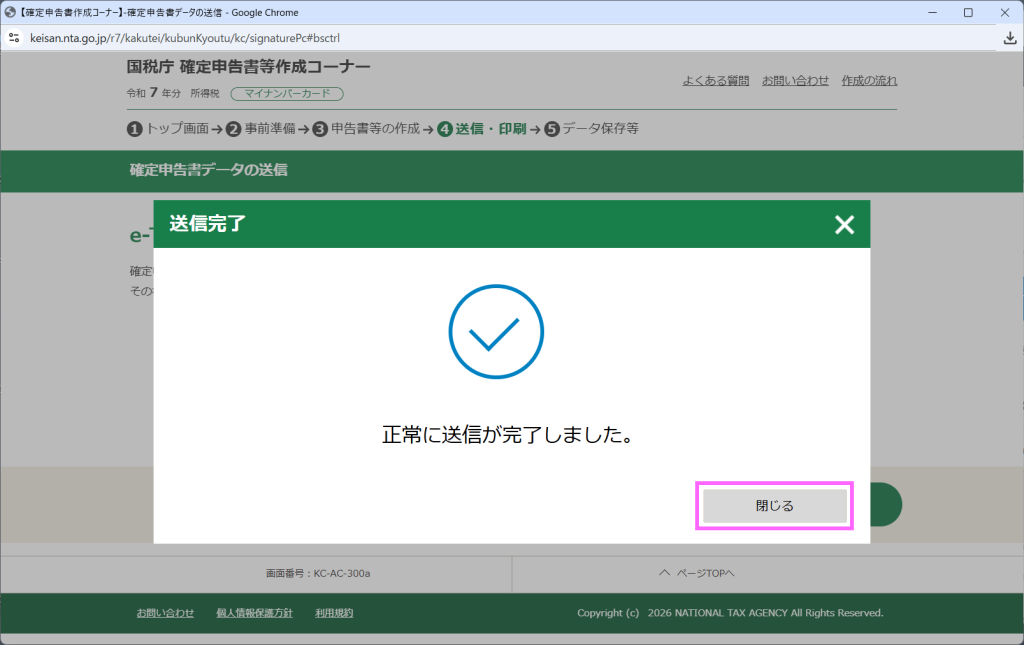This screenshot has height=645, width=1024.
Task: Open the Chrome downloads icon
Action: point(1009,38)
